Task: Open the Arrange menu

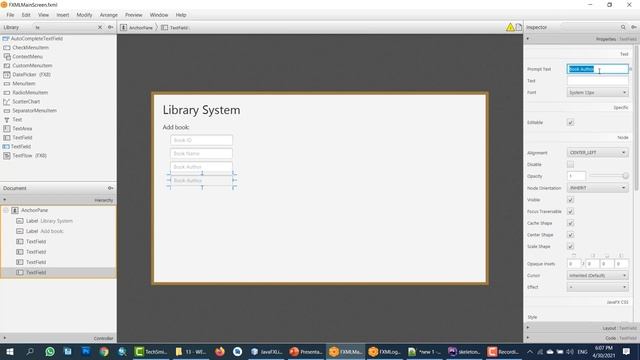Action: pyautogui.click(x=109, y=15)
